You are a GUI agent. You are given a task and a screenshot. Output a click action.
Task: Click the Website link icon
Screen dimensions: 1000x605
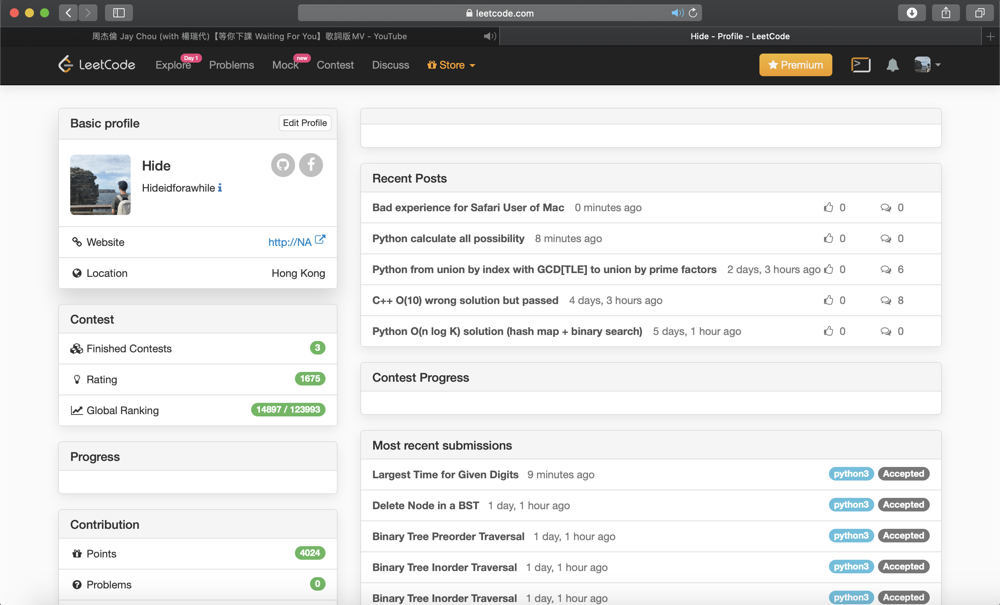[77, 242]
